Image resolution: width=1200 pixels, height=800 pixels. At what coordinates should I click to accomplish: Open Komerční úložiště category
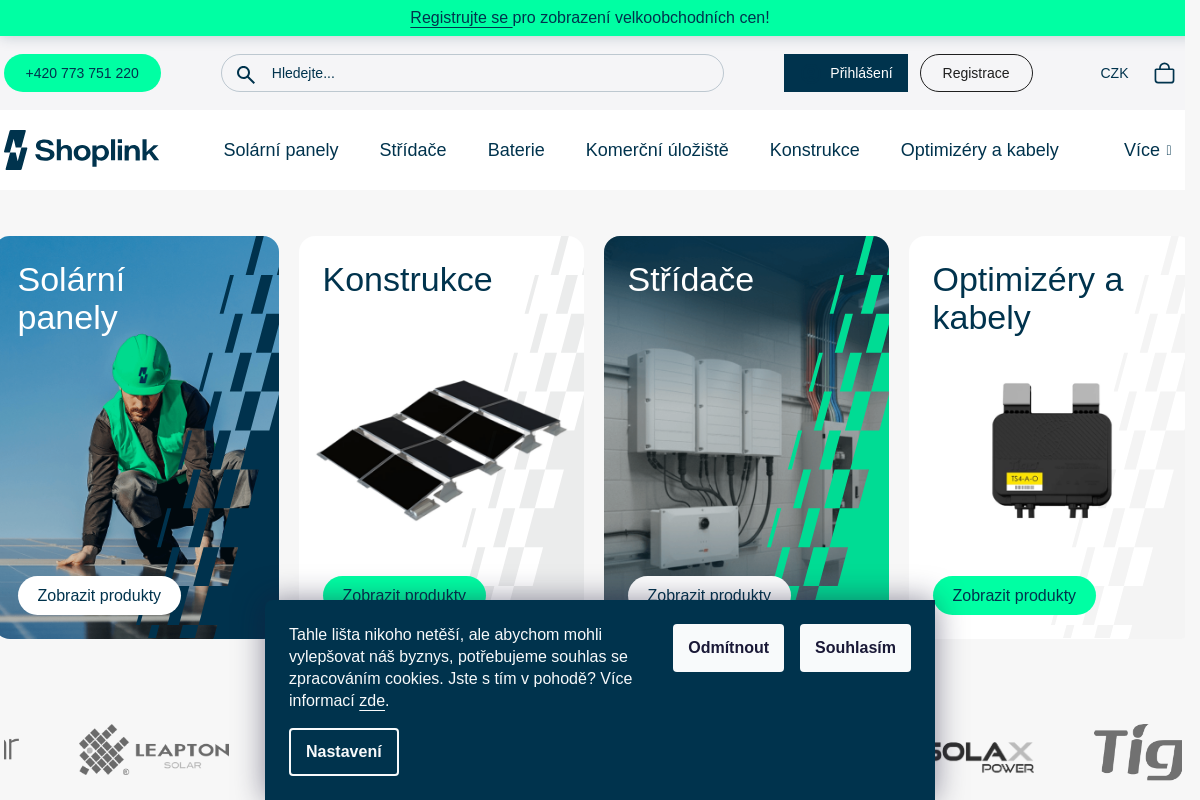click(657, 150)
